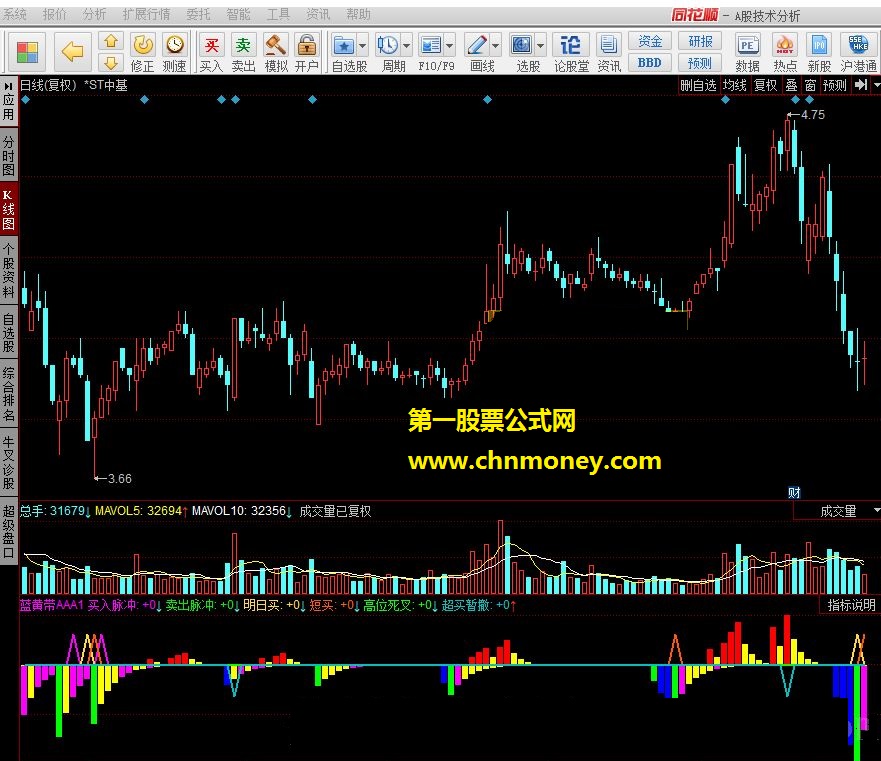Toggle the 预测 forecast option above chart
The width and height of the screenshot is (881, 761).
(834, 85)
